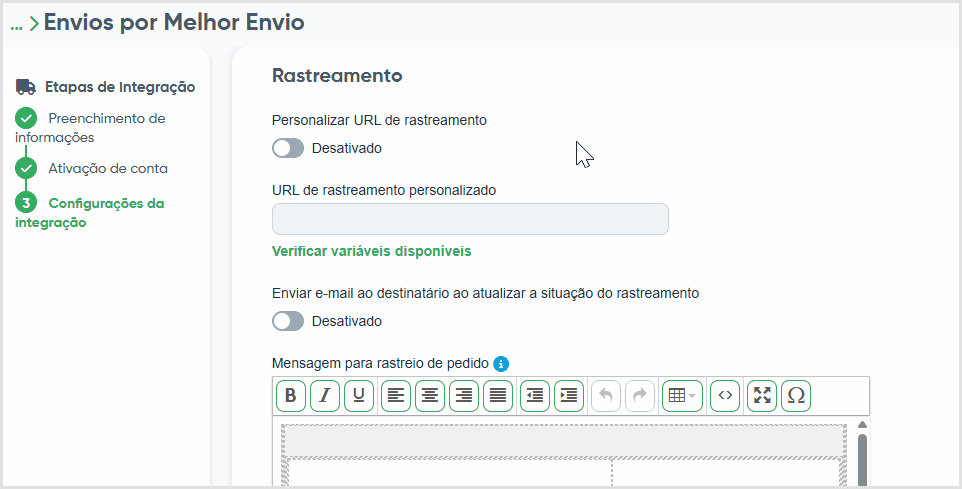The image size is (962, 489).
Task: Click the Ativação de conta check icon
Action: point(26,168)
